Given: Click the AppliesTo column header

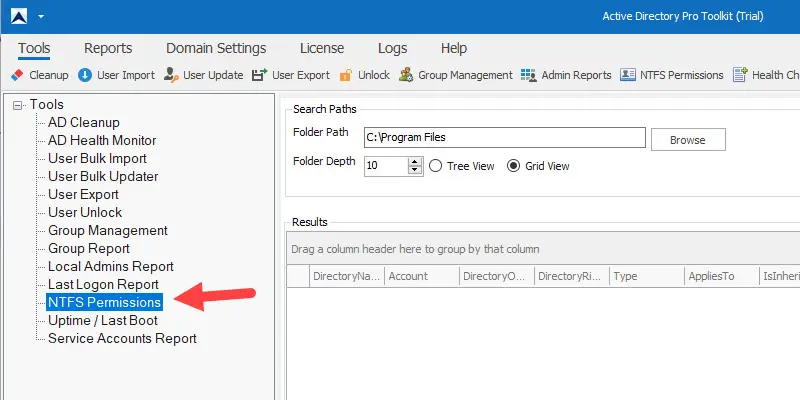Looking at the screenshot, I should (722, 277).
